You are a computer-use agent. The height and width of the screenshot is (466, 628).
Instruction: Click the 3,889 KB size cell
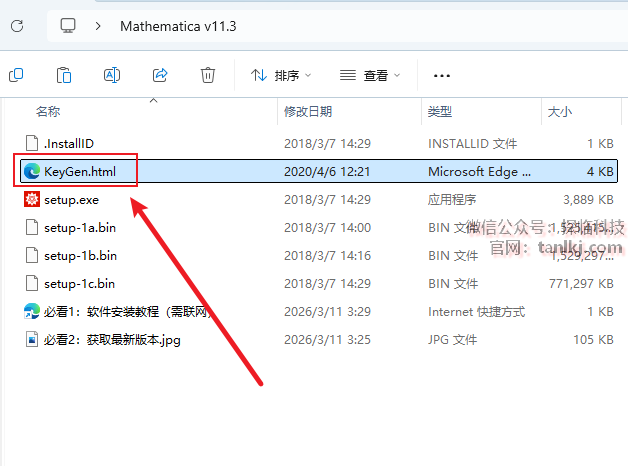[588, 199]
